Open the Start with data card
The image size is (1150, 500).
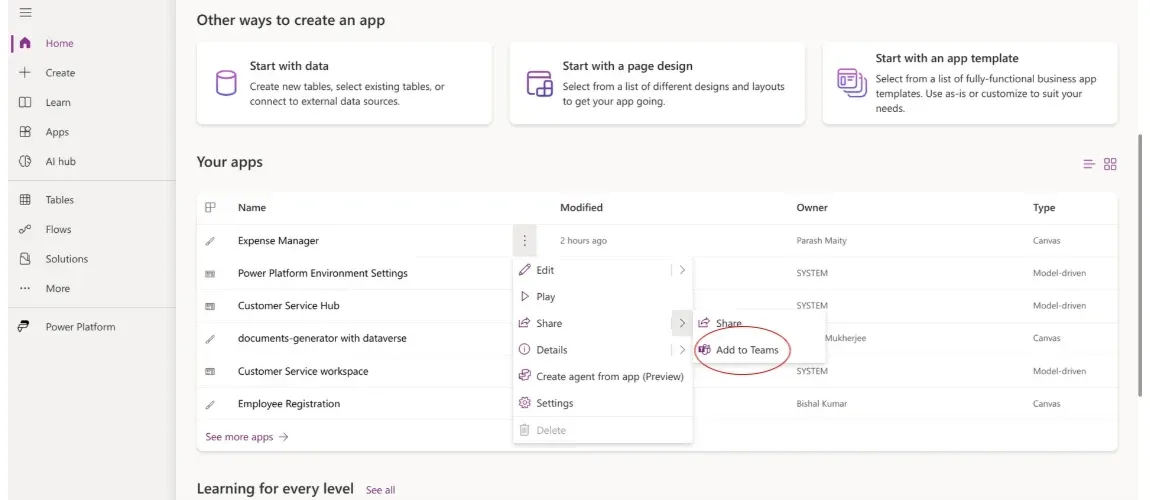click(x=344, y=83)
